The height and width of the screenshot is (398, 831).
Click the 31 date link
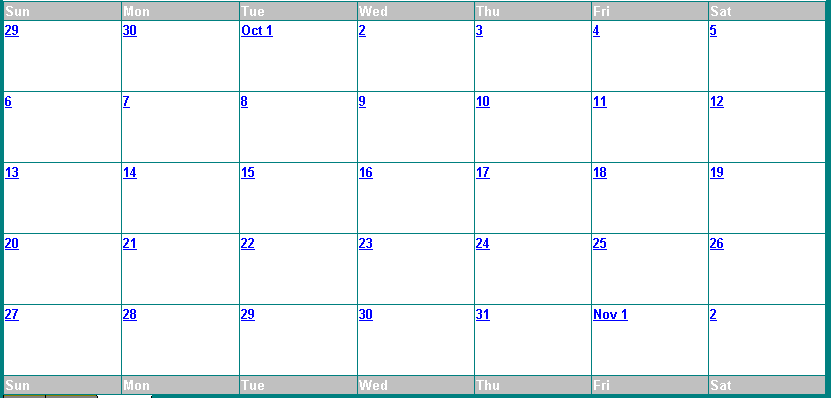click(482, 315)
